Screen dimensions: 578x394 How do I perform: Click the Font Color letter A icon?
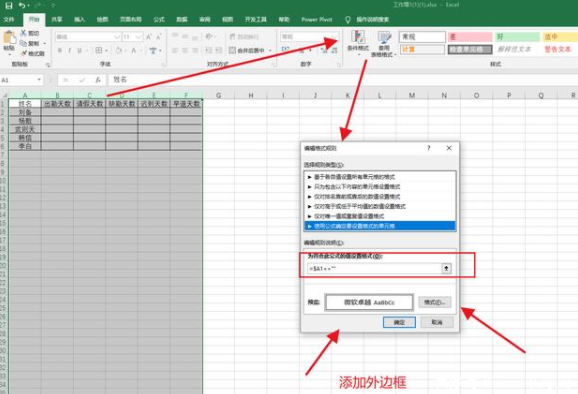[x=134, y=50]
